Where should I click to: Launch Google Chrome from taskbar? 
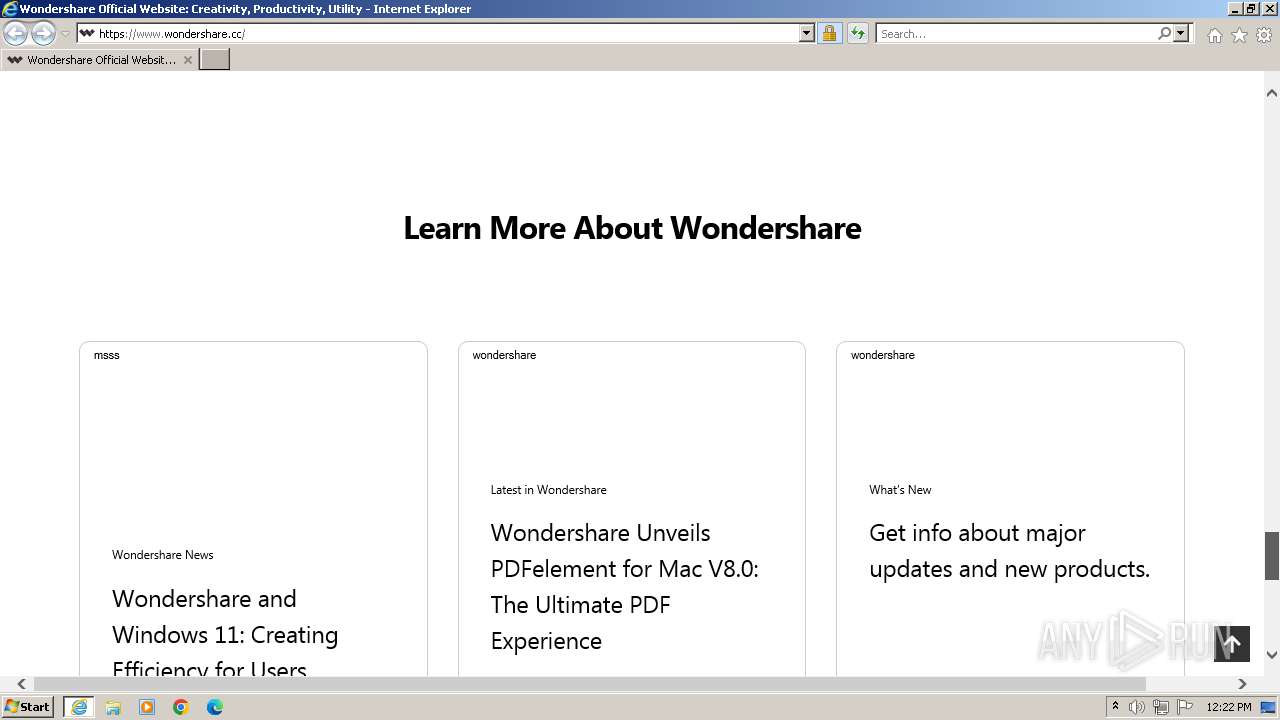click(181, 707)
